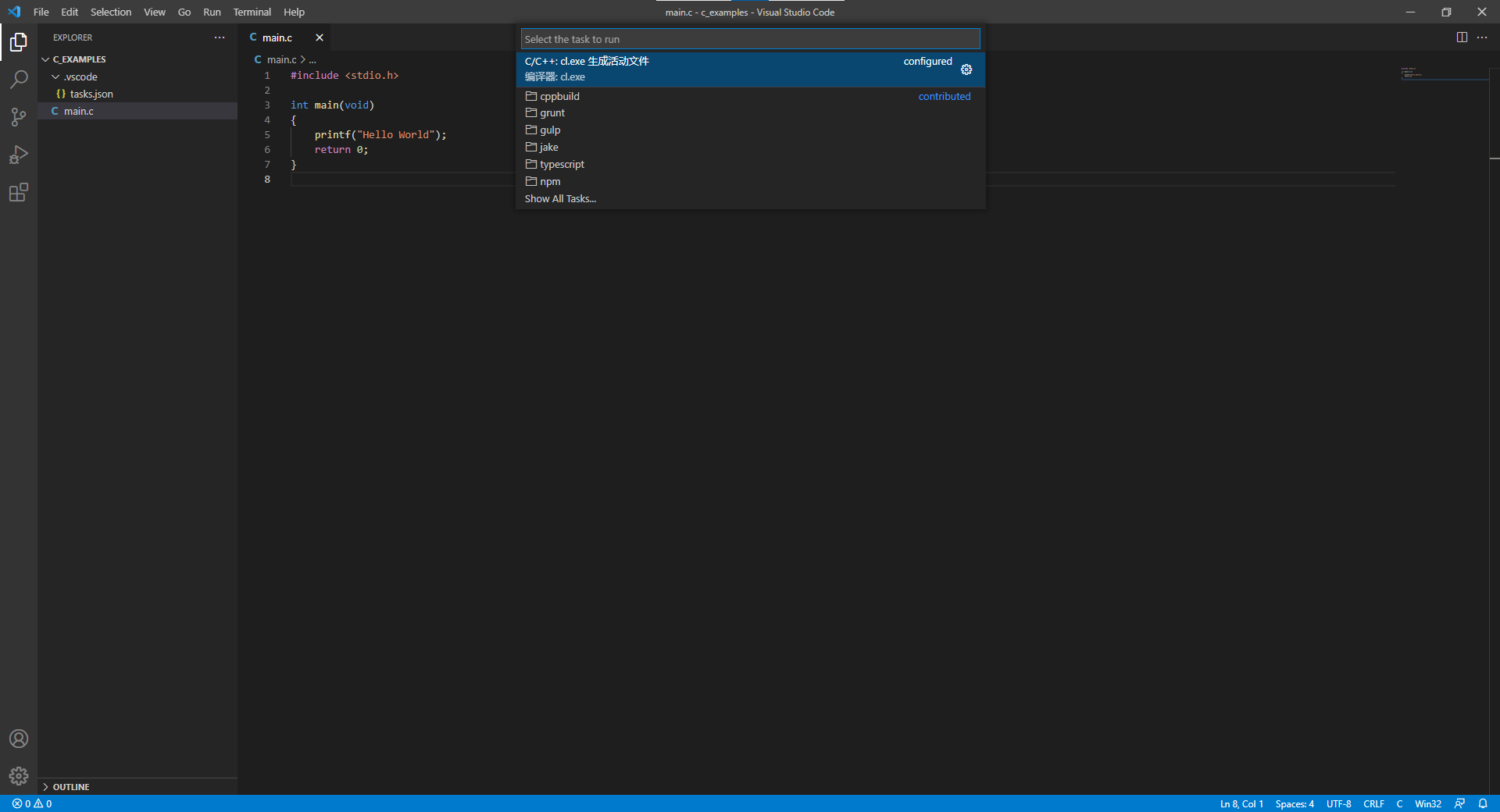Select main.c in the explorer tree
This screenshot has width=1500, height=812.
137,111
